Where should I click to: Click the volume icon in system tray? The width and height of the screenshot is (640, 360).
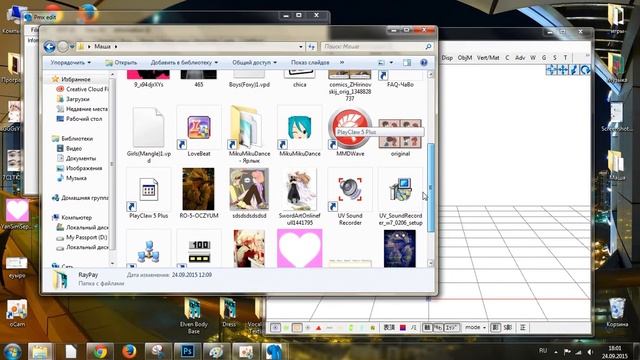point(590,352)
